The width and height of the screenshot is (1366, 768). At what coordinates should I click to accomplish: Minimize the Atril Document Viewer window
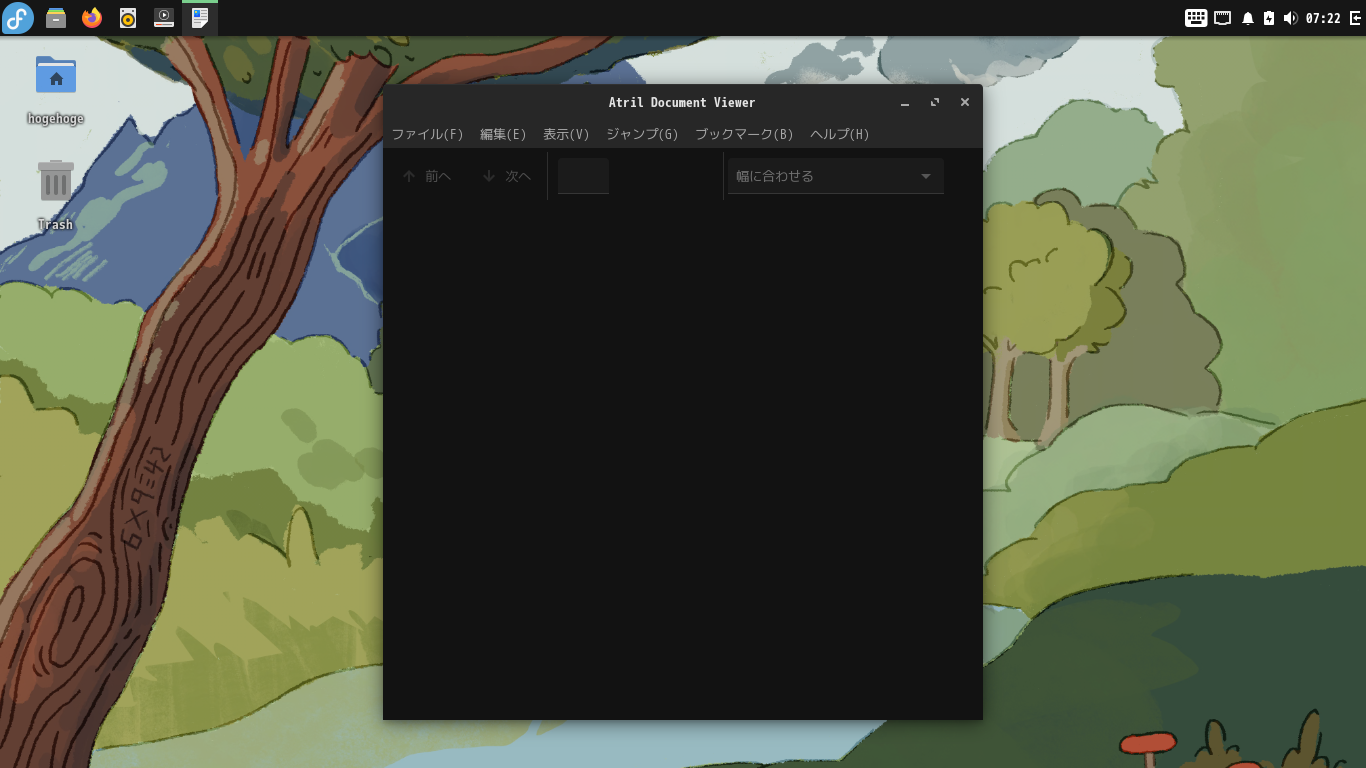pos(905,103)
